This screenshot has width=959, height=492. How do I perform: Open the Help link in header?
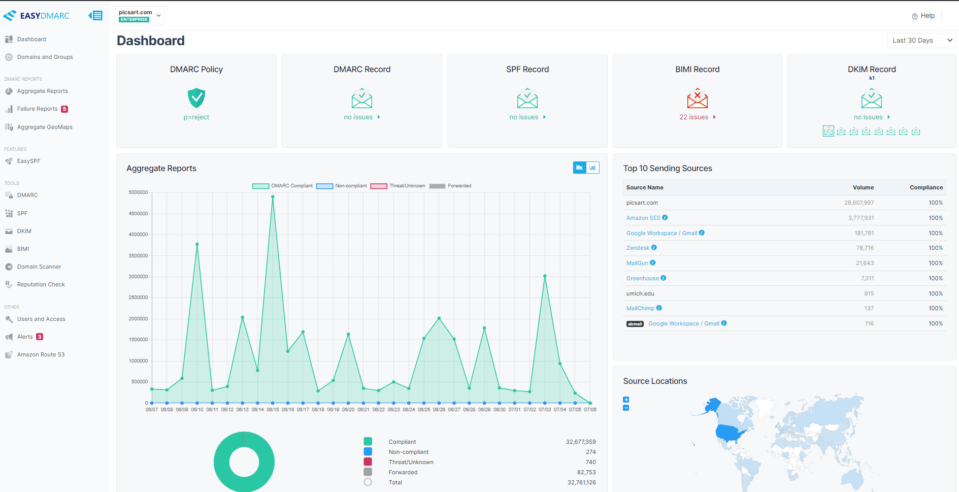[927, 16]
